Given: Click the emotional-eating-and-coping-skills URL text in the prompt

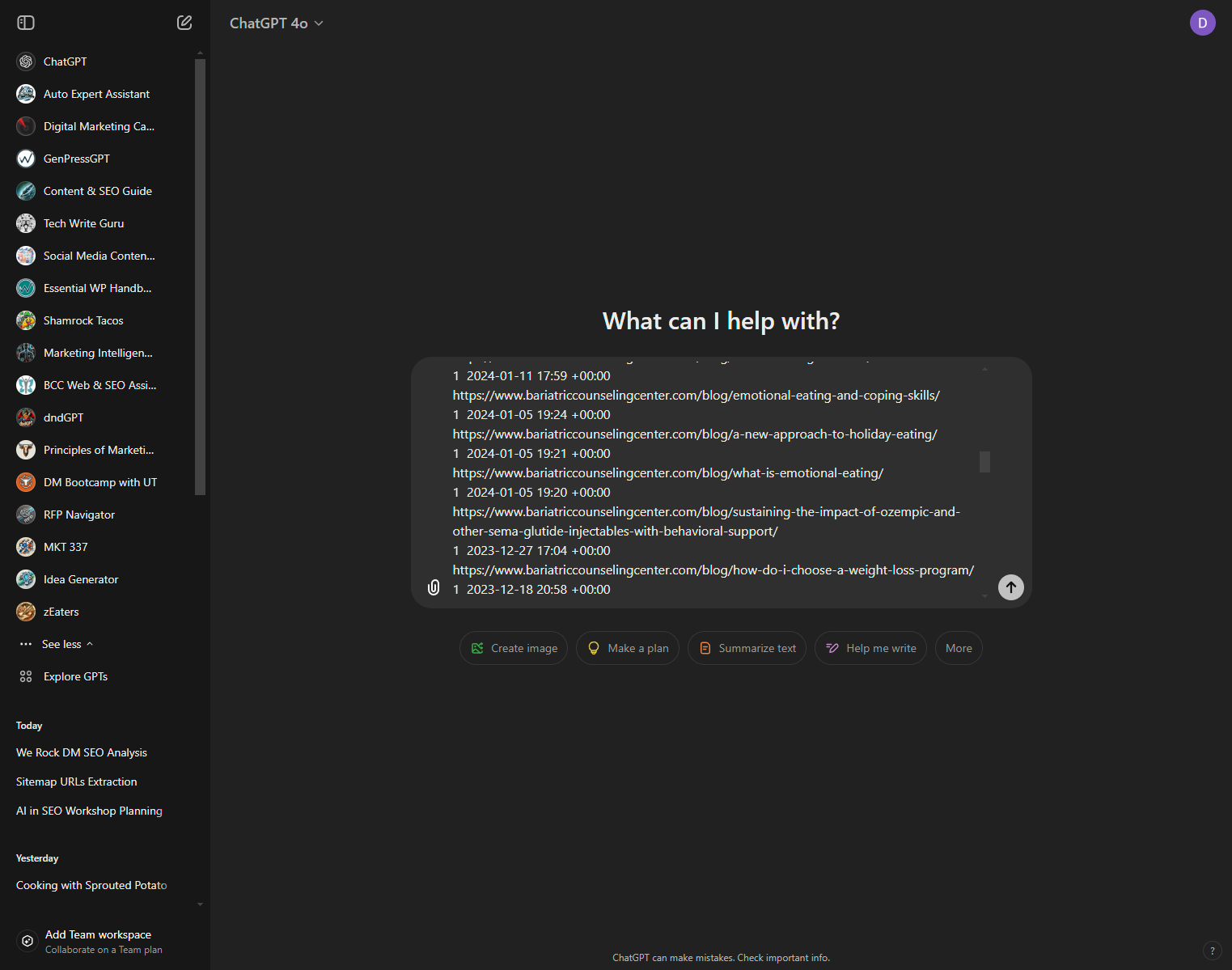Looking at the screenshot, I should pos(696,395).
